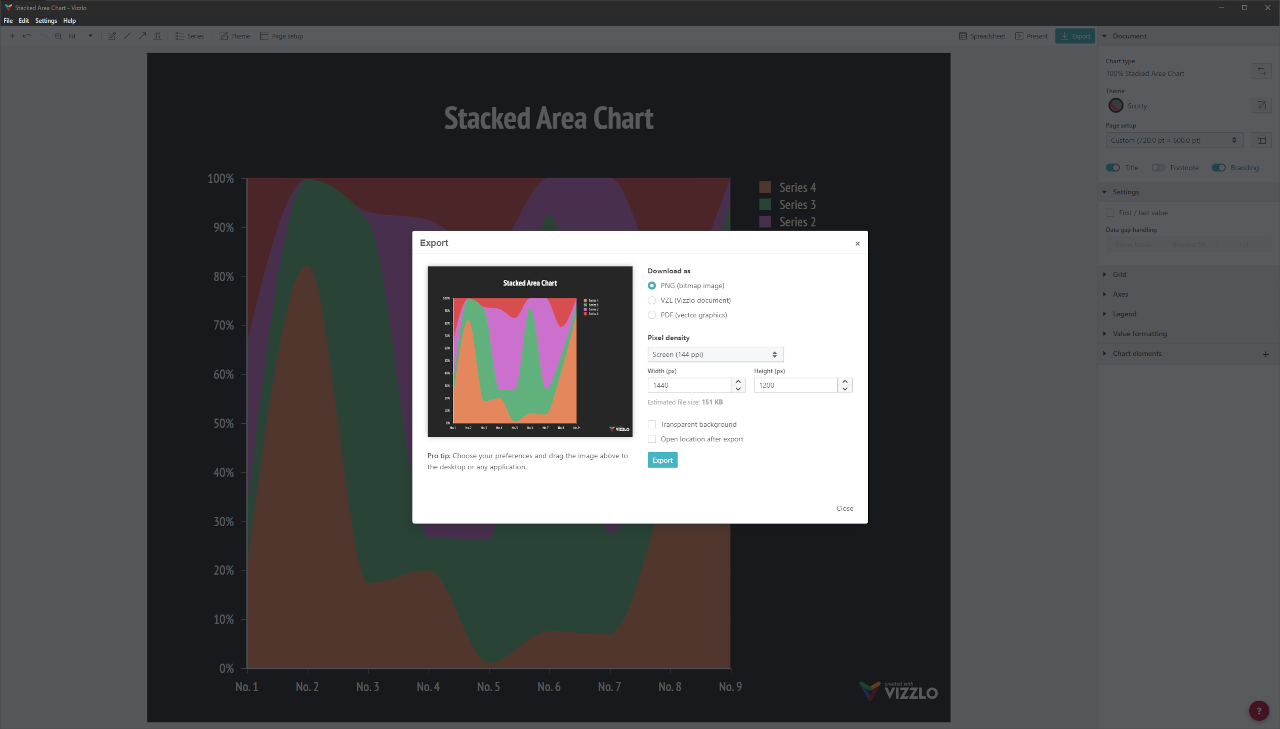Click the red help question mark icon
This screenshot has width=1280, height=729.
pos(1259,711)
